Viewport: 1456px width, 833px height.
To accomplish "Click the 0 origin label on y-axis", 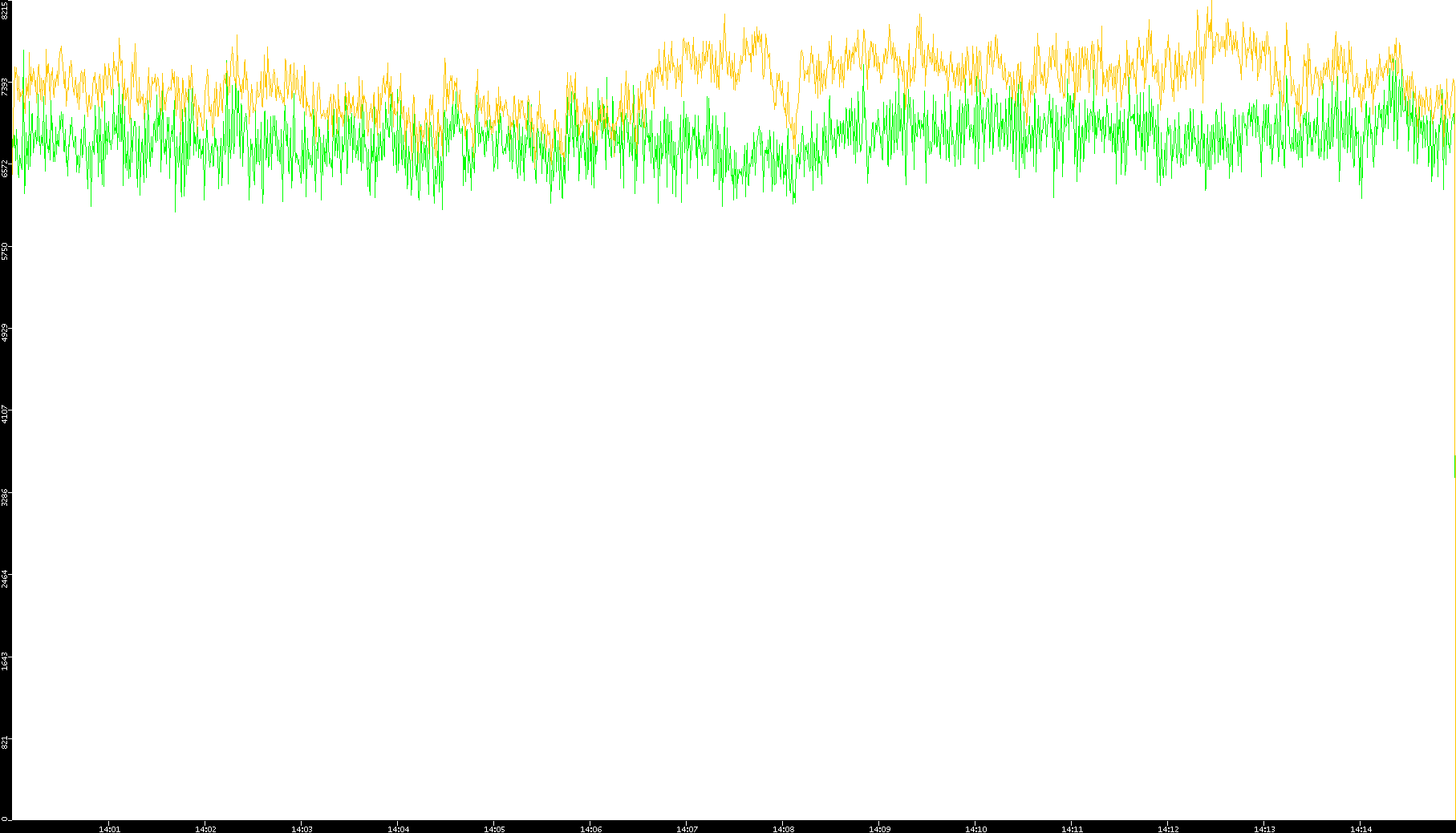I will (x=5, y=819).
